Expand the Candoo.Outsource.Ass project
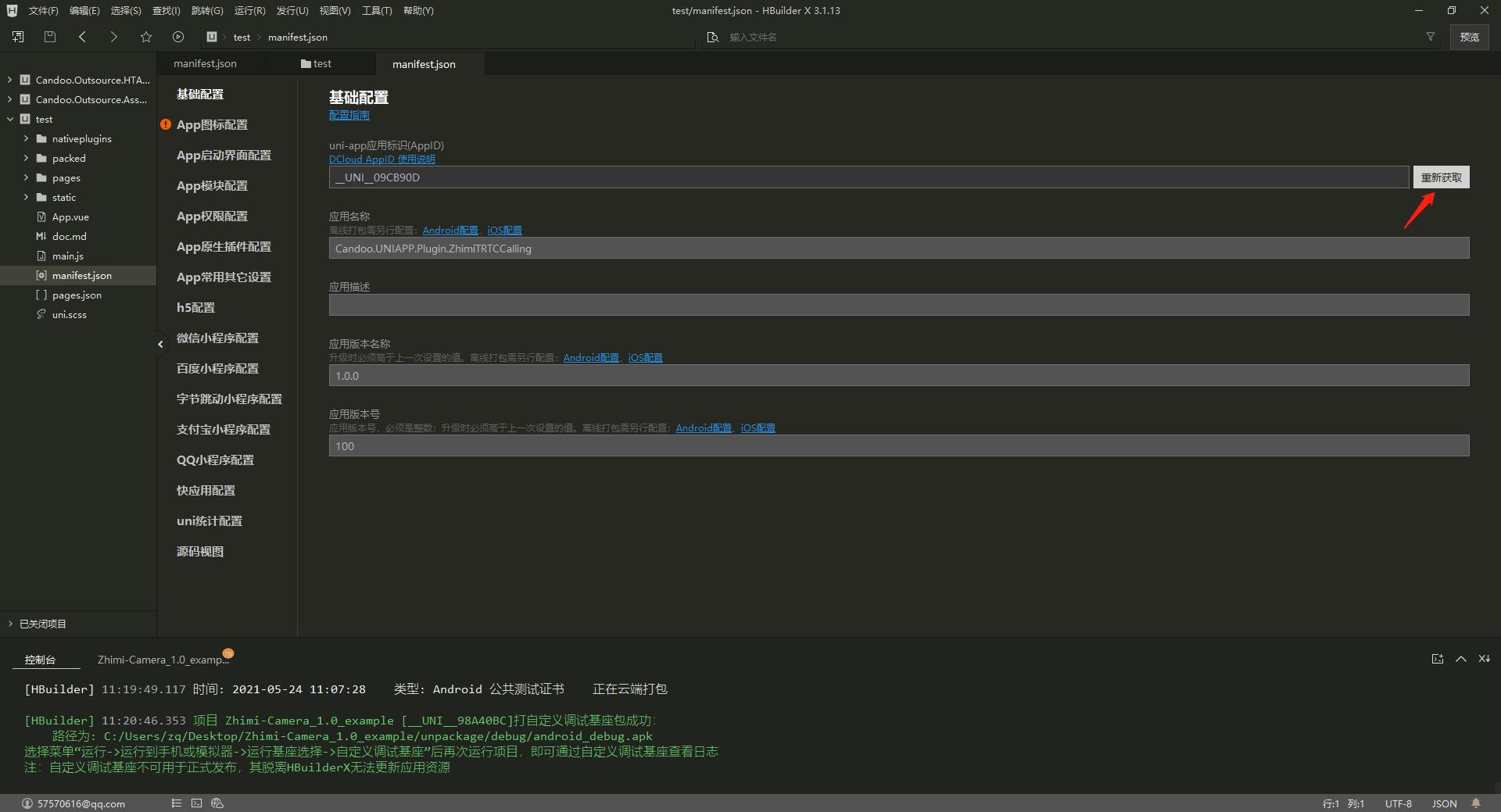 point(9,99)
